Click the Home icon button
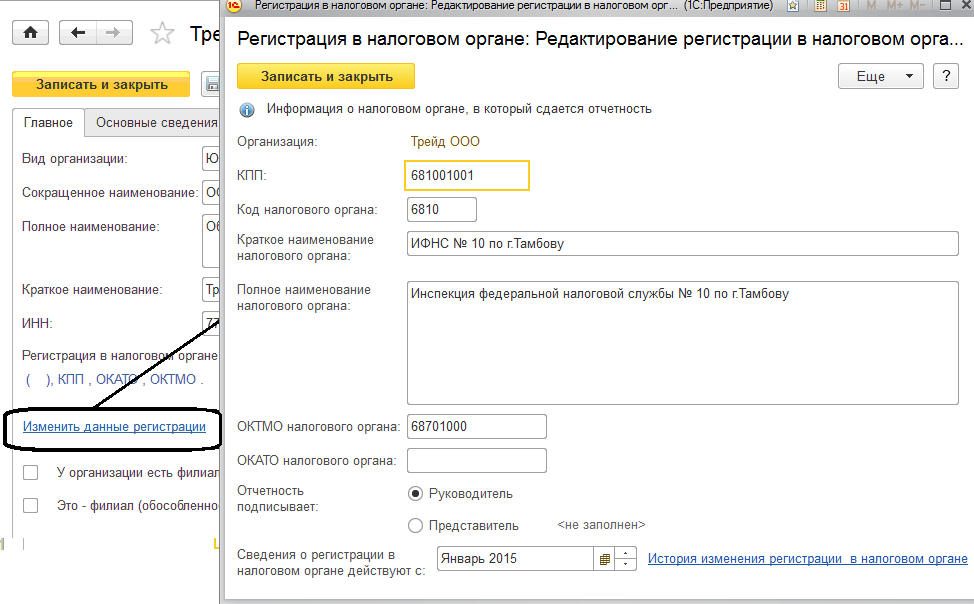 [30, 33]
